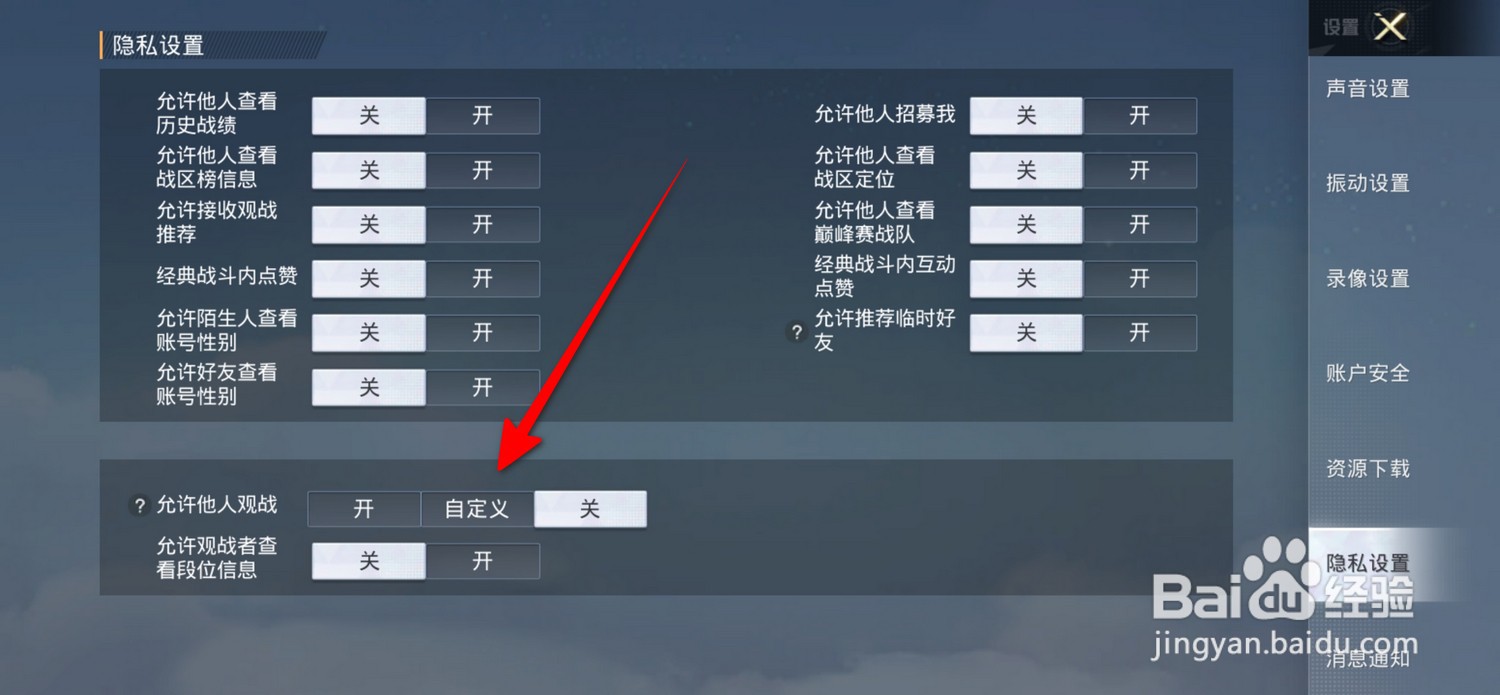Set 允许好友查看账号性别 to 关

pos(369,386)
